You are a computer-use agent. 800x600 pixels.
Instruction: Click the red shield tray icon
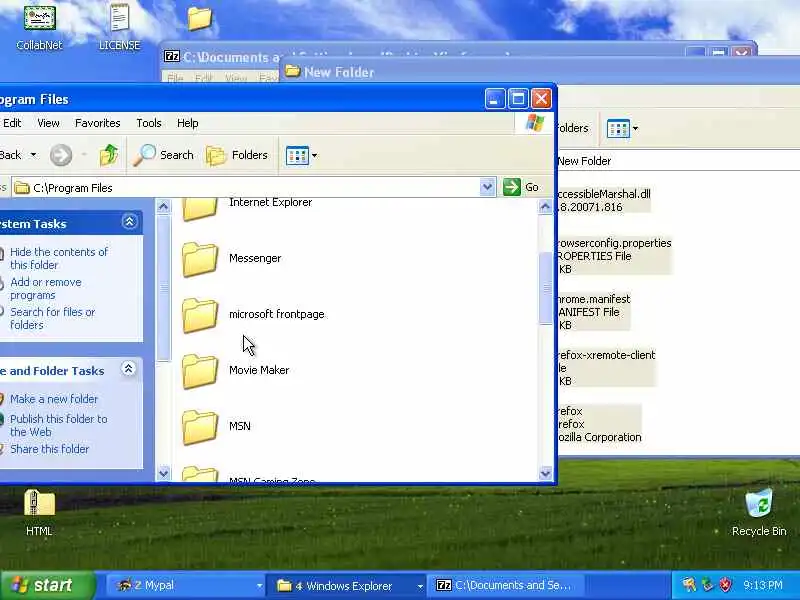(x=725, y=585)
